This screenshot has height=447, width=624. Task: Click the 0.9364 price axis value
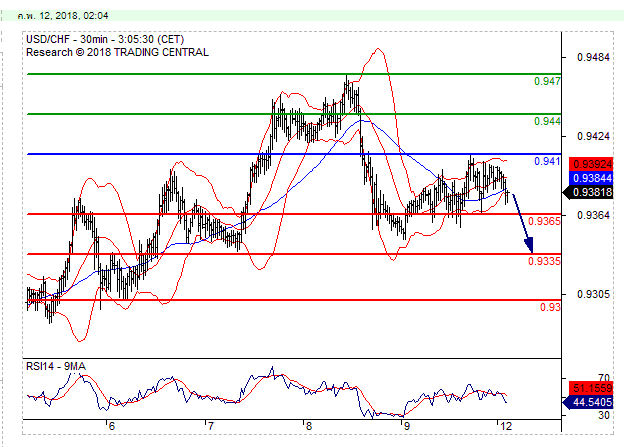click(x=593, y=215)
